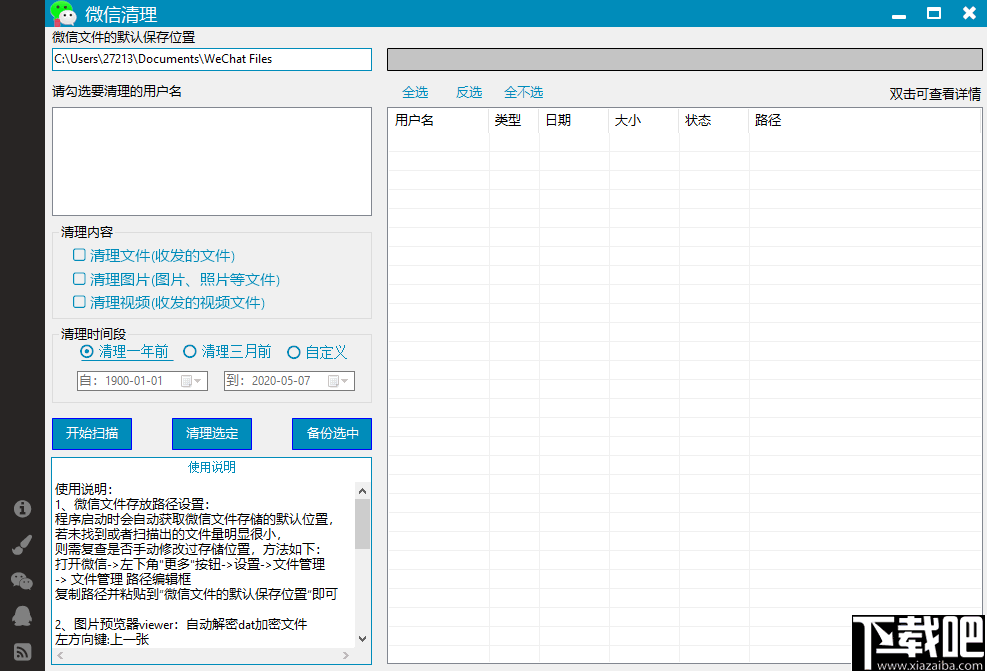Select the 清理三月前 radio button
The image size is (987, 671).
[190, 351]
